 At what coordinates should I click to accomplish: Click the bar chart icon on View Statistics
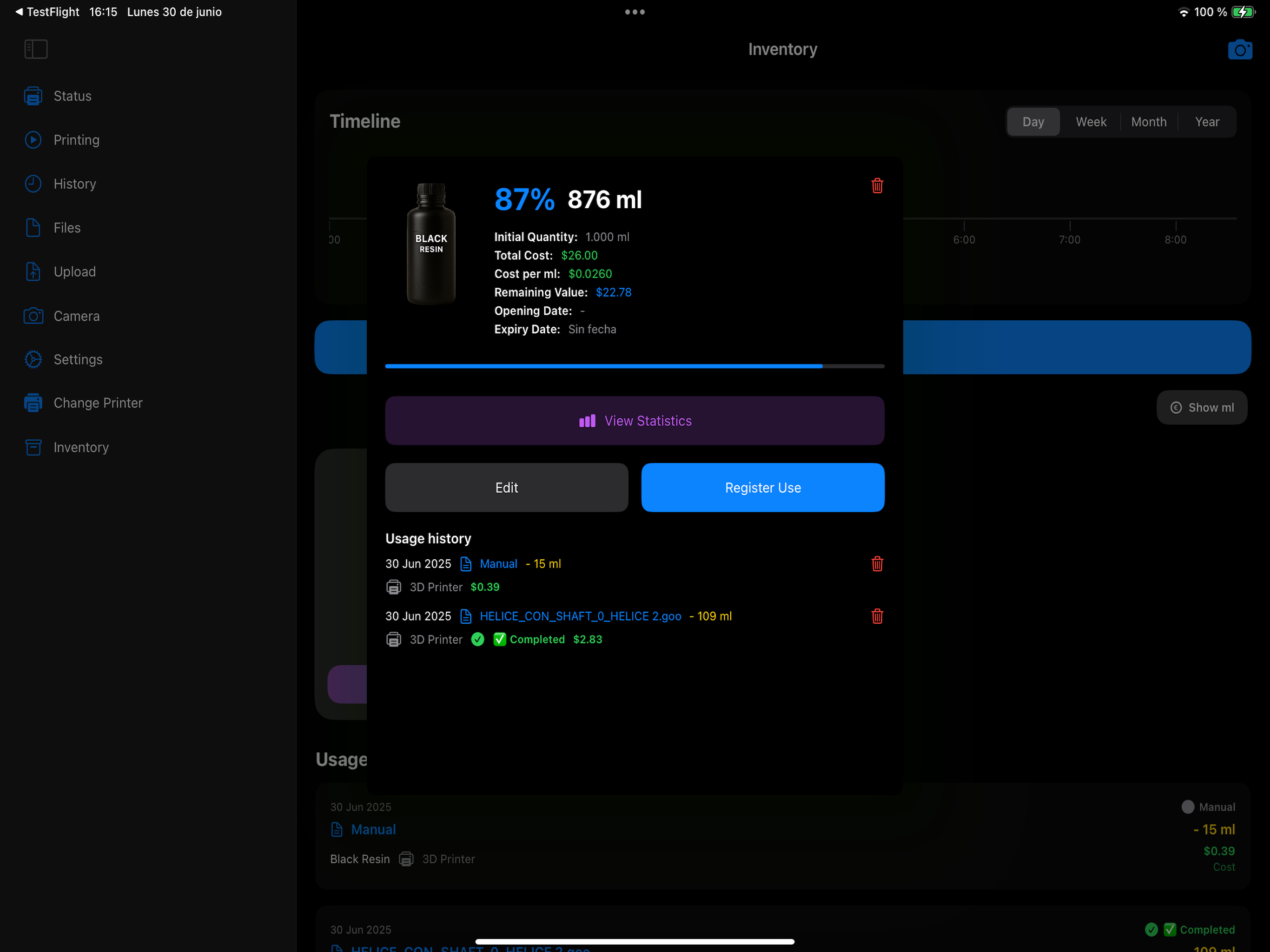[587, 421]
